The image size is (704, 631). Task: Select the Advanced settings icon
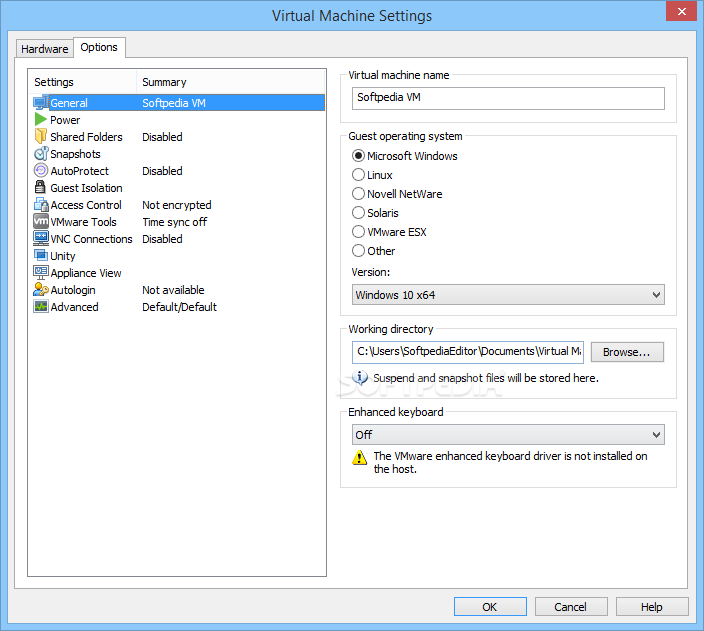tap(41, 307)
